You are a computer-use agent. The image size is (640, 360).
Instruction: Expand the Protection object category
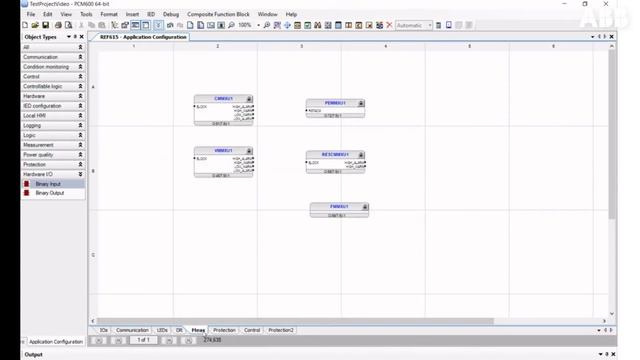pos(53,164)
